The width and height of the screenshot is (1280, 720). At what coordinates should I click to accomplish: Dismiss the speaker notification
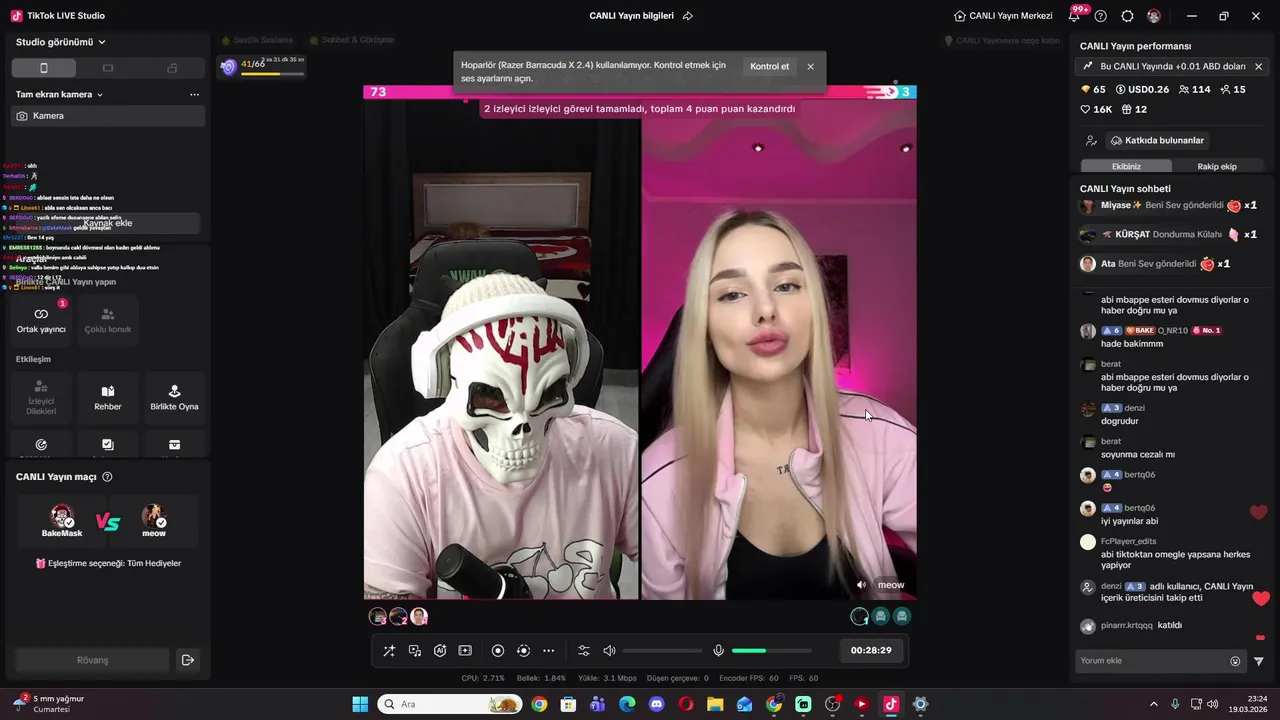pyautogui.click(x=810, y=66)
